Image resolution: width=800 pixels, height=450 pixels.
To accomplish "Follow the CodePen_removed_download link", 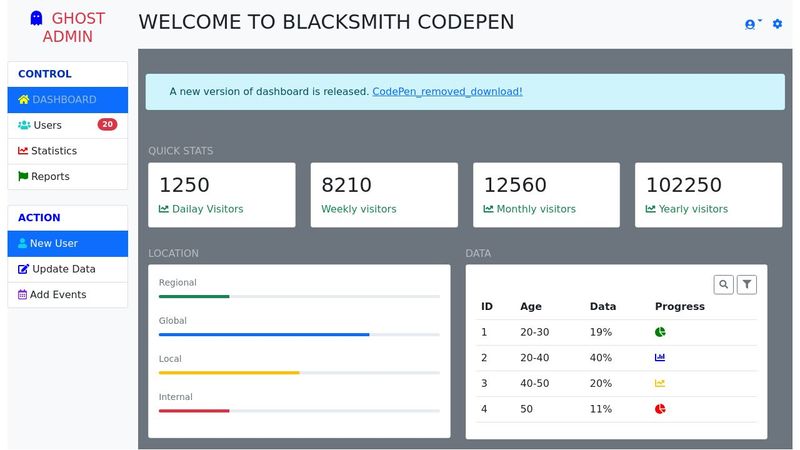I will 447,92.
